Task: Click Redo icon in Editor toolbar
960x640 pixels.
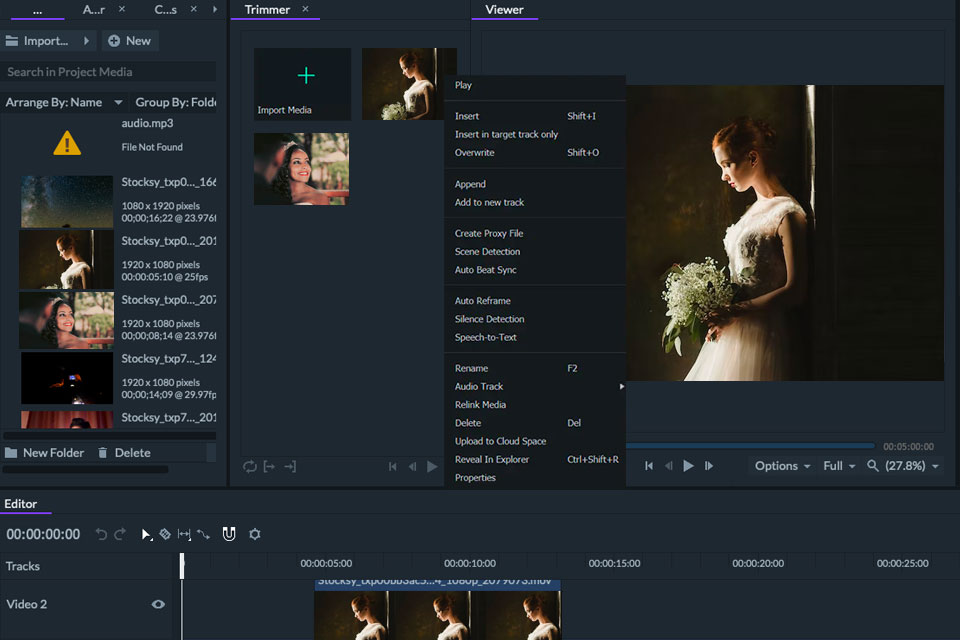Action: 120,534
